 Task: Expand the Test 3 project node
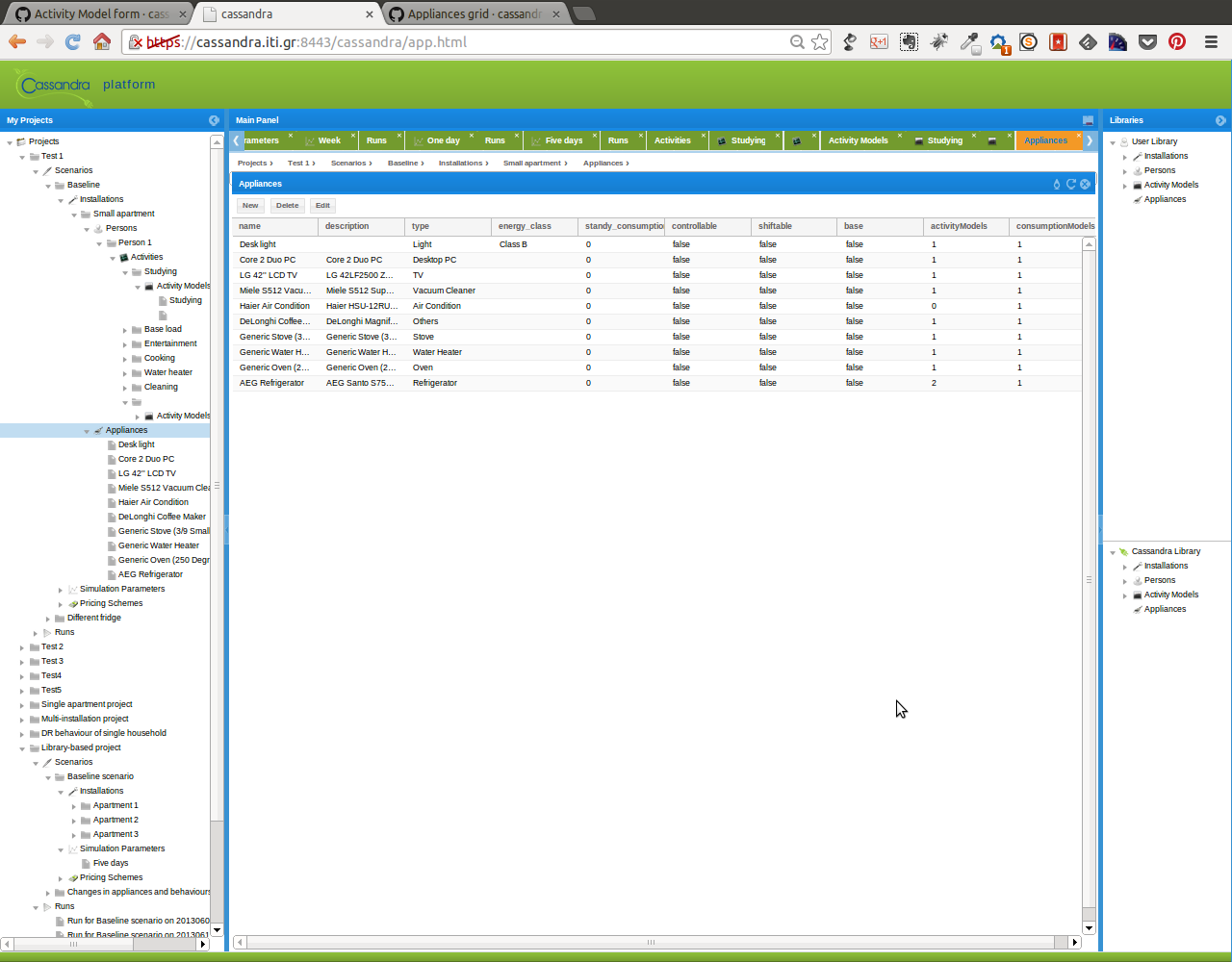22,662
